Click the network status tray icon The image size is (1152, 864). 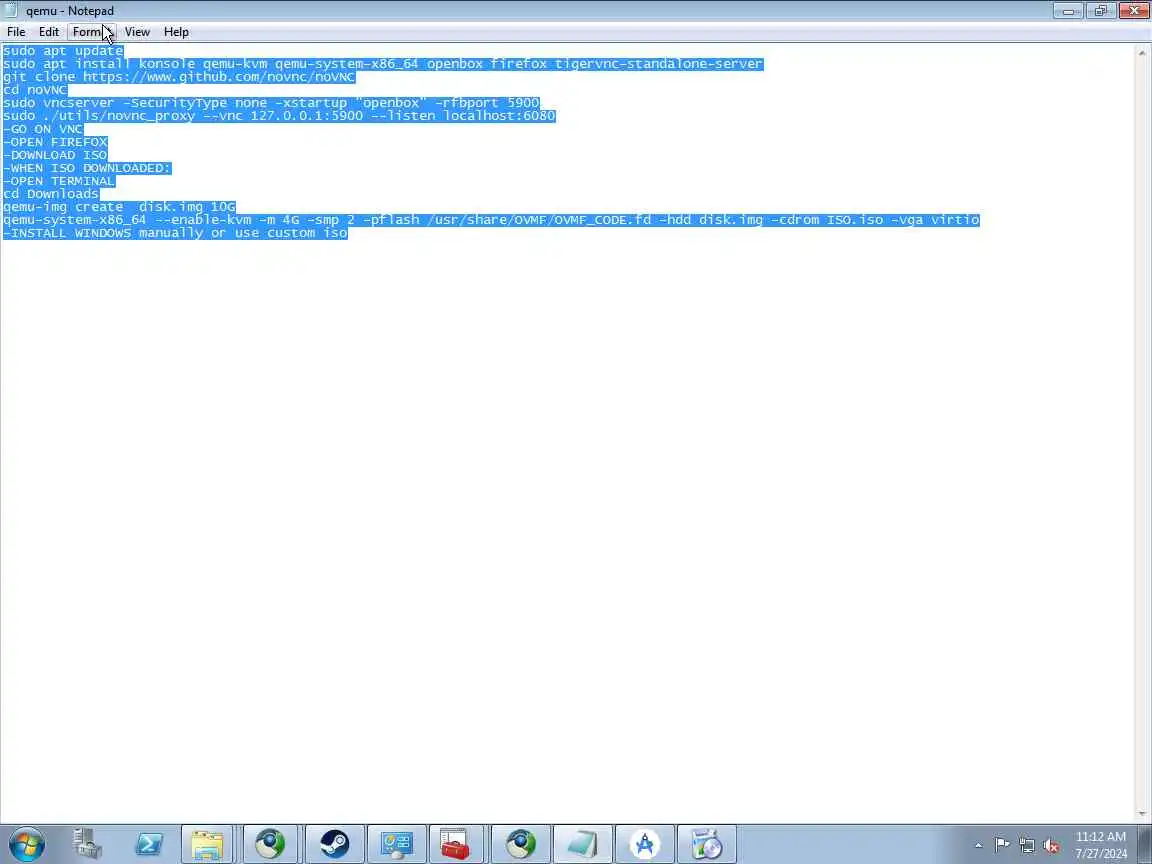point(1027,846)
